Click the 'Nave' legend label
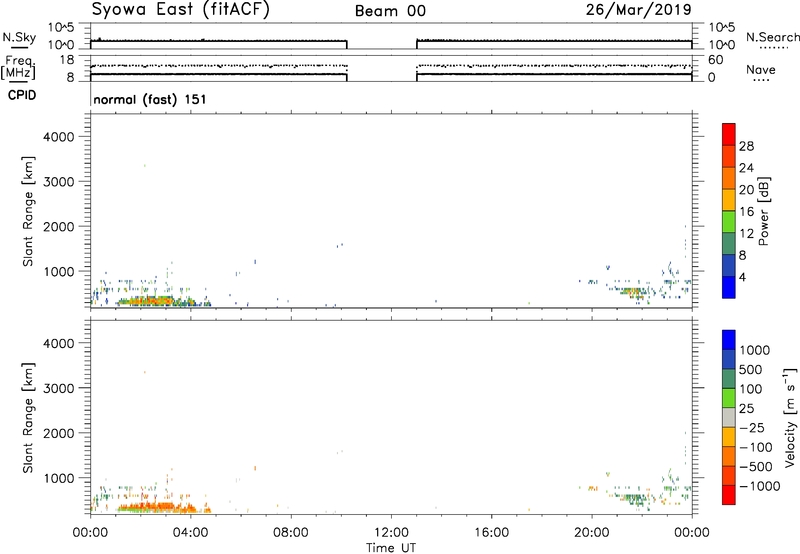This screenshot has width=800, height=554. coord(761,69)
